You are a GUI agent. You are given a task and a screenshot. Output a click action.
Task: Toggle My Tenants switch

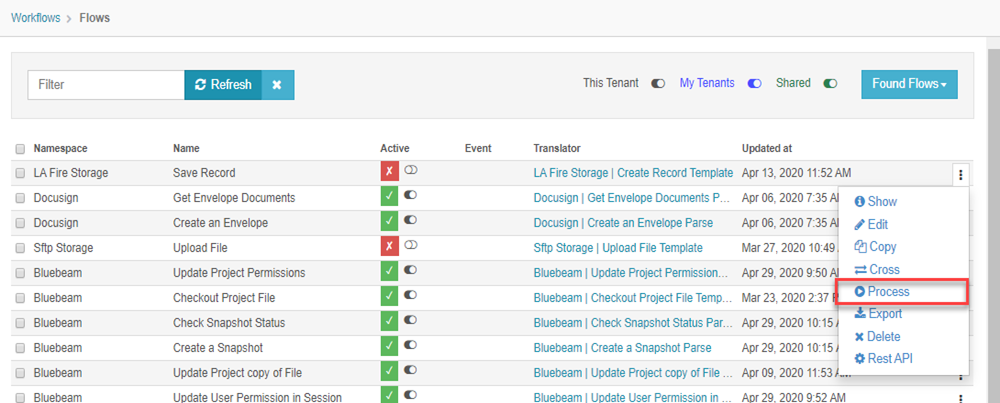click(754, 84)
